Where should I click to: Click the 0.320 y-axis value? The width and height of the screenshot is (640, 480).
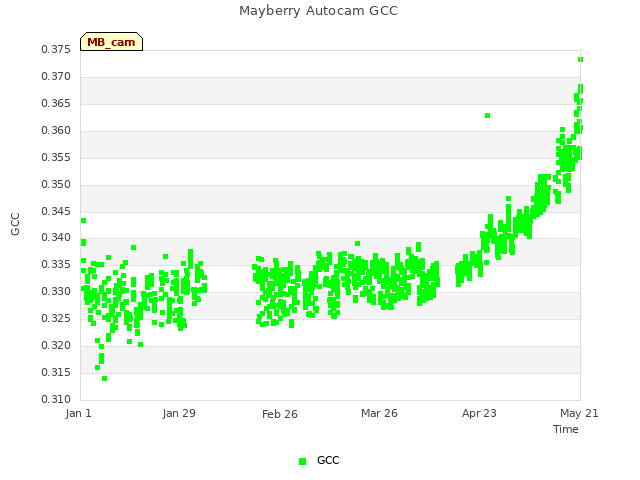(56, 345)
